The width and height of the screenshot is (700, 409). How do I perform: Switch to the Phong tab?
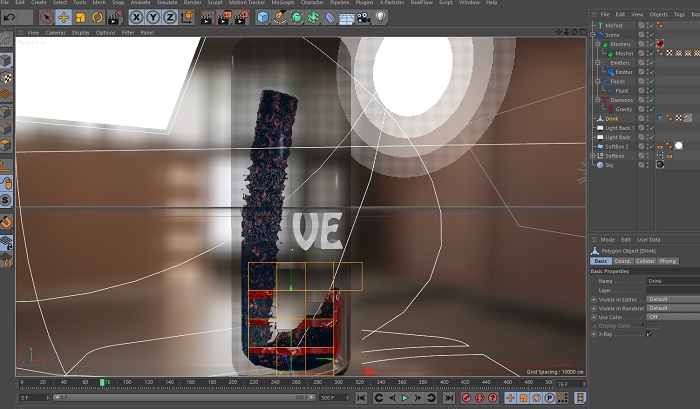click(668, 261)
